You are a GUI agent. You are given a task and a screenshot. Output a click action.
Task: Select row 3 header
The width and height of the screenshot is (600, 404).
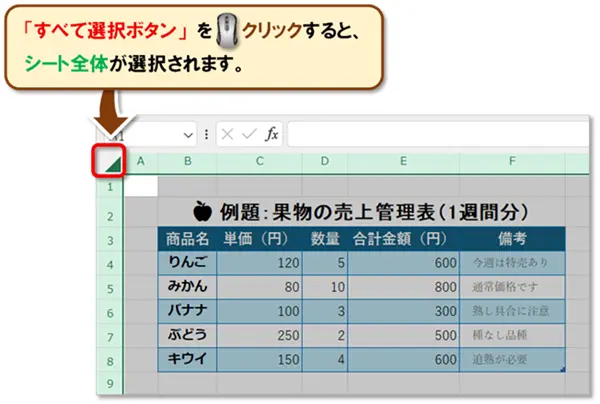coord(110,240)
